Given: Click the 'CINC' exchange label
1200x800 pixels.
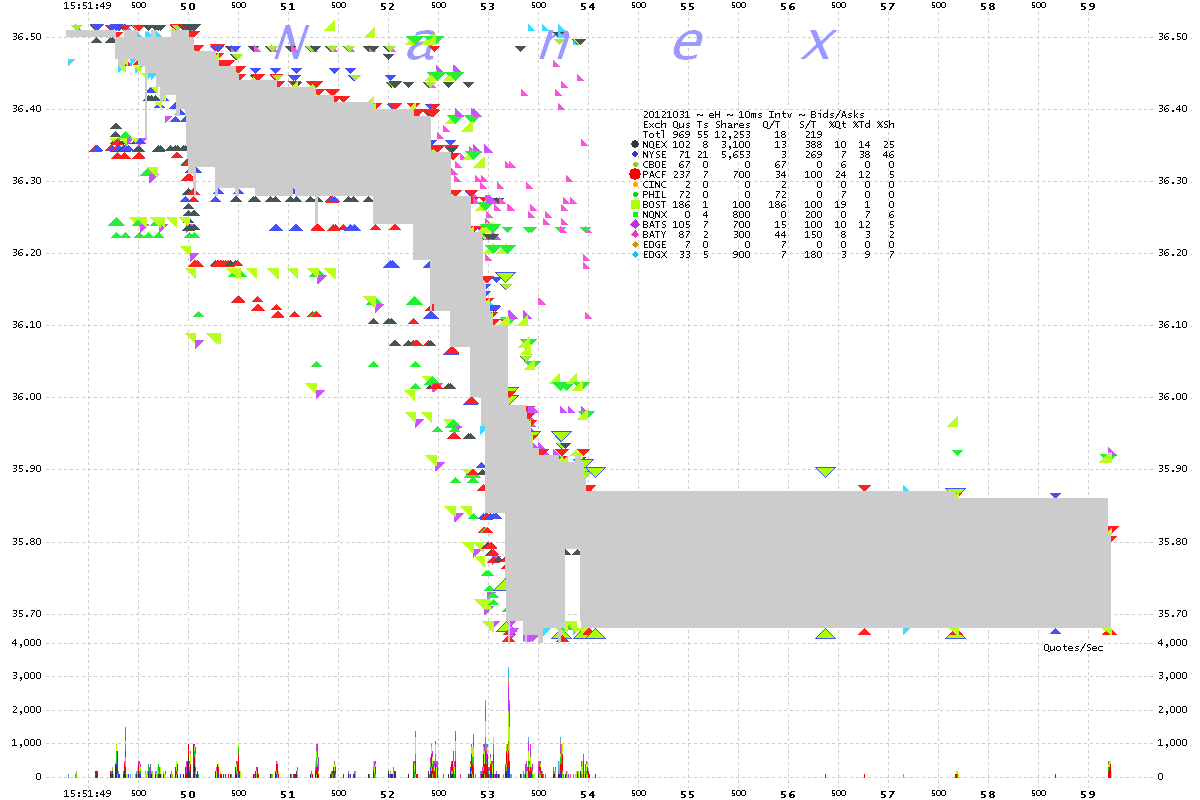Looking at the screenshot, I should (x=654, y=185).
